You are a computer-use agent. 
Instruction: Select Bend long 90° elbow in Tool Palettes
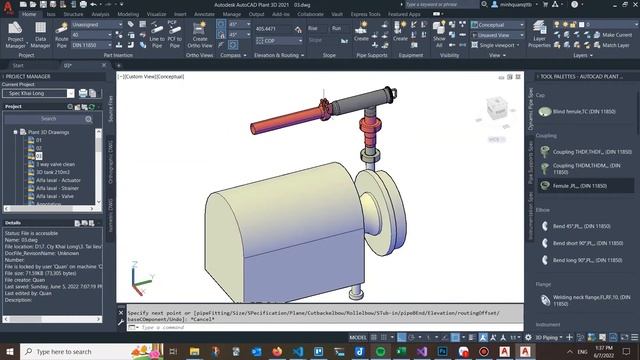[x=582, y=260]
